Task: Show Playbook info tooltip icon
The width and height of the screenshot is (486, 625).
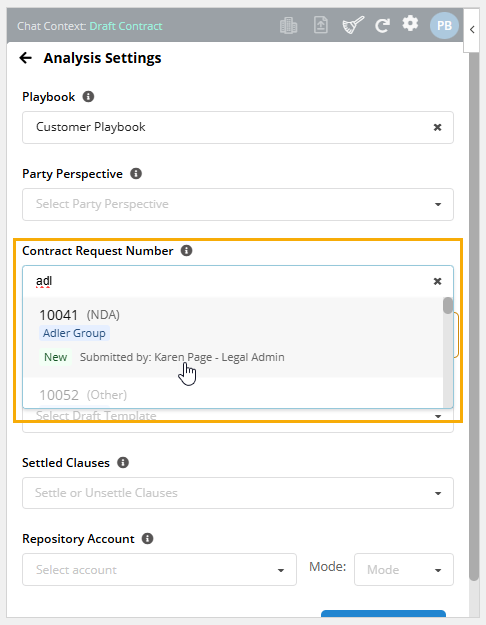Action: tap(88, 96)
